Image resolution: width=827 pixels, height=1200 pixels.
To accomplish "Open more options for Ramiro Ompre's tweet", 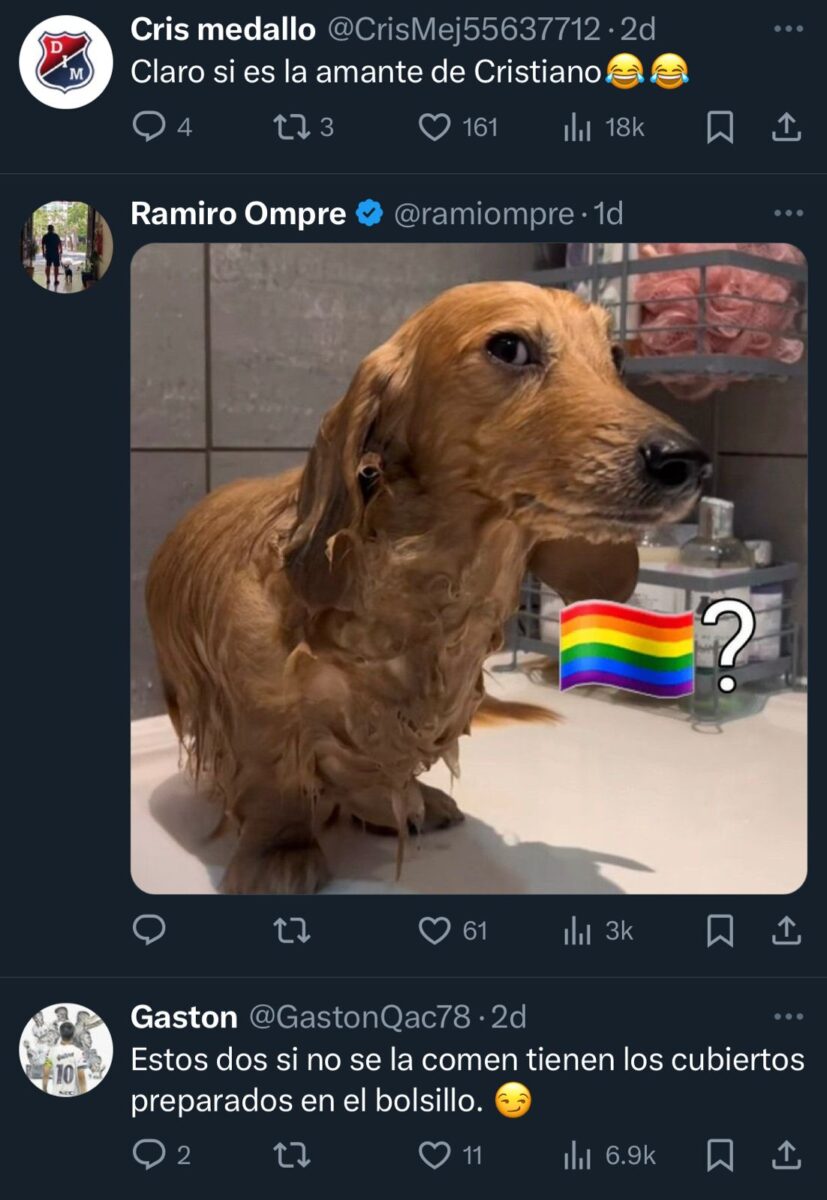I will (788, 213).
